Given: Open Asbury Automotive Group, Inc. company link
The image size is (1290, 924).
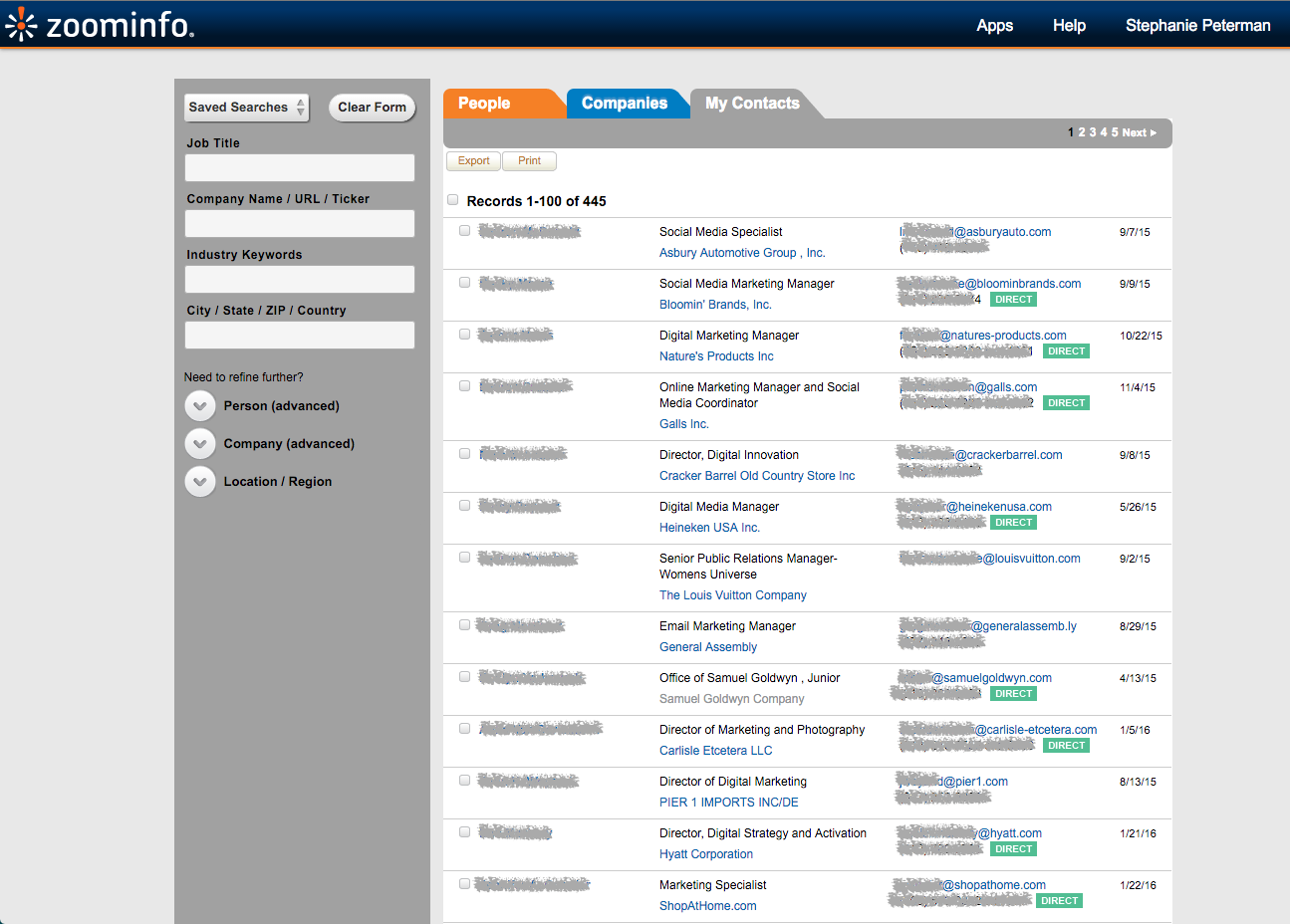Looking at the screenshot, I should click(742, 253).
